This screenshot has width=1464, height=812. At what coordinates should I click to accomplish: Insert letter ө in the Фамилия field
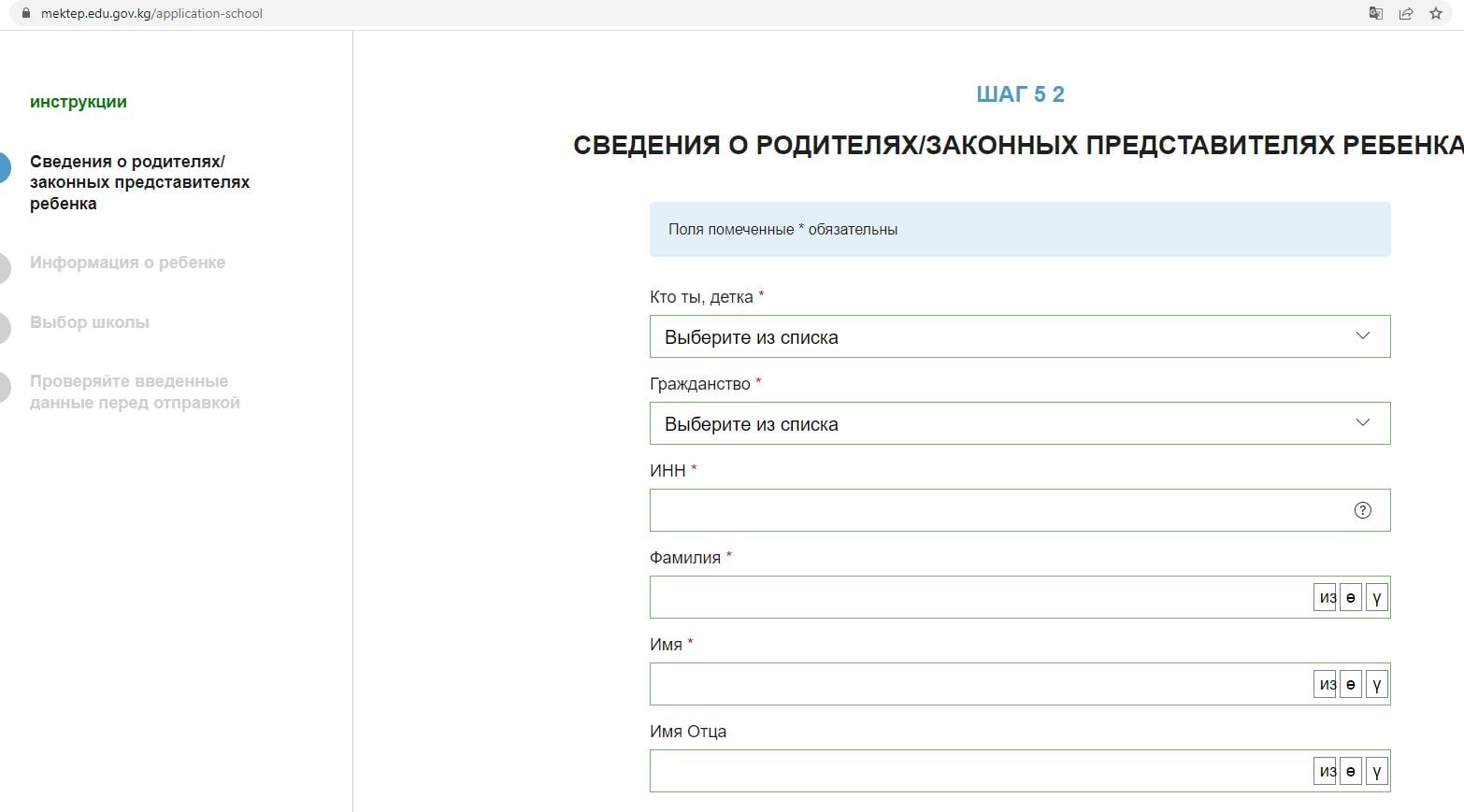(1350, 597)
